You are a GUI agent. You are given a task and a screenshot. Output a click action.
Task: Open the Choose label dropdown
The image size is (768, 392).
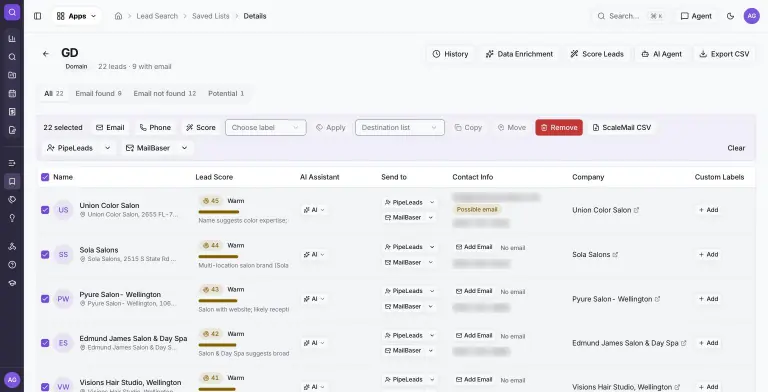[x=265, y=127]
